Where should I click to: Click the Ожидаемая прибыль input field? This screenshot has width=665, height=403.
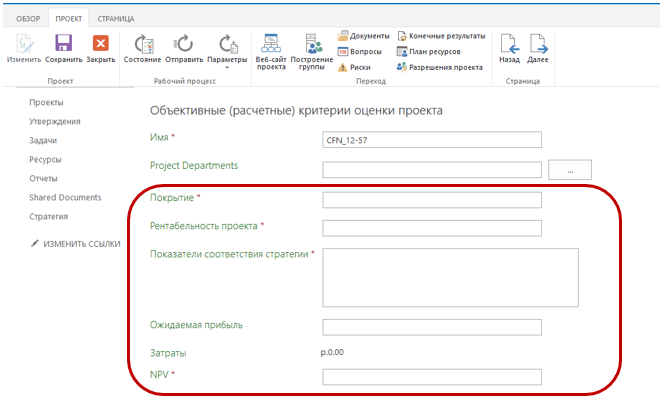pyautogui.click(x=432, y=327)
